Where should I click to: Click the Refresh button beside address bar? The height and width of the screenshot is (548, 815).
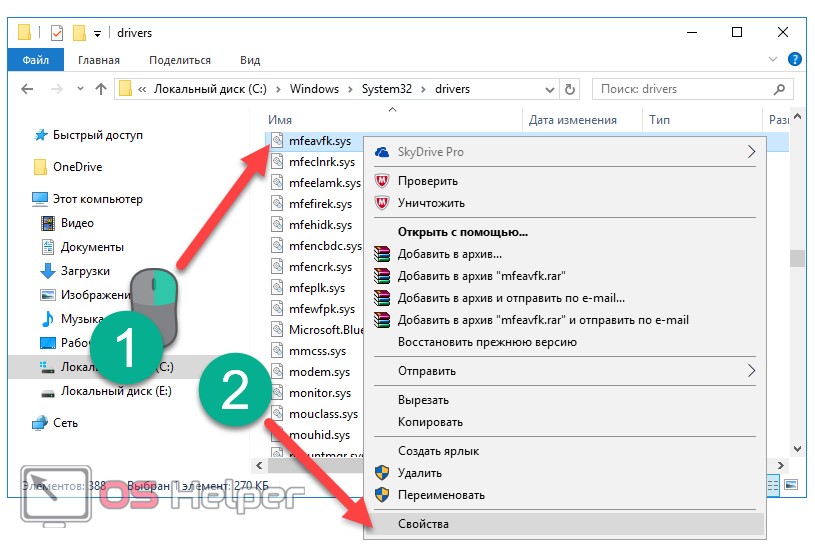(570, 89)
